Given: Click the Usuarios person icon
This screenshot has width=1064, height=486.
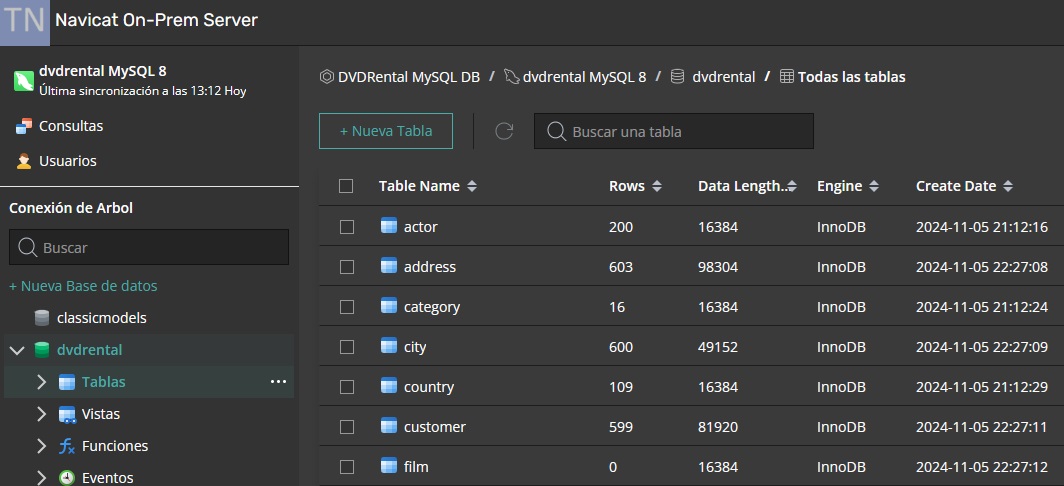Looking at the screenshot, I should (x=24, y=162).
